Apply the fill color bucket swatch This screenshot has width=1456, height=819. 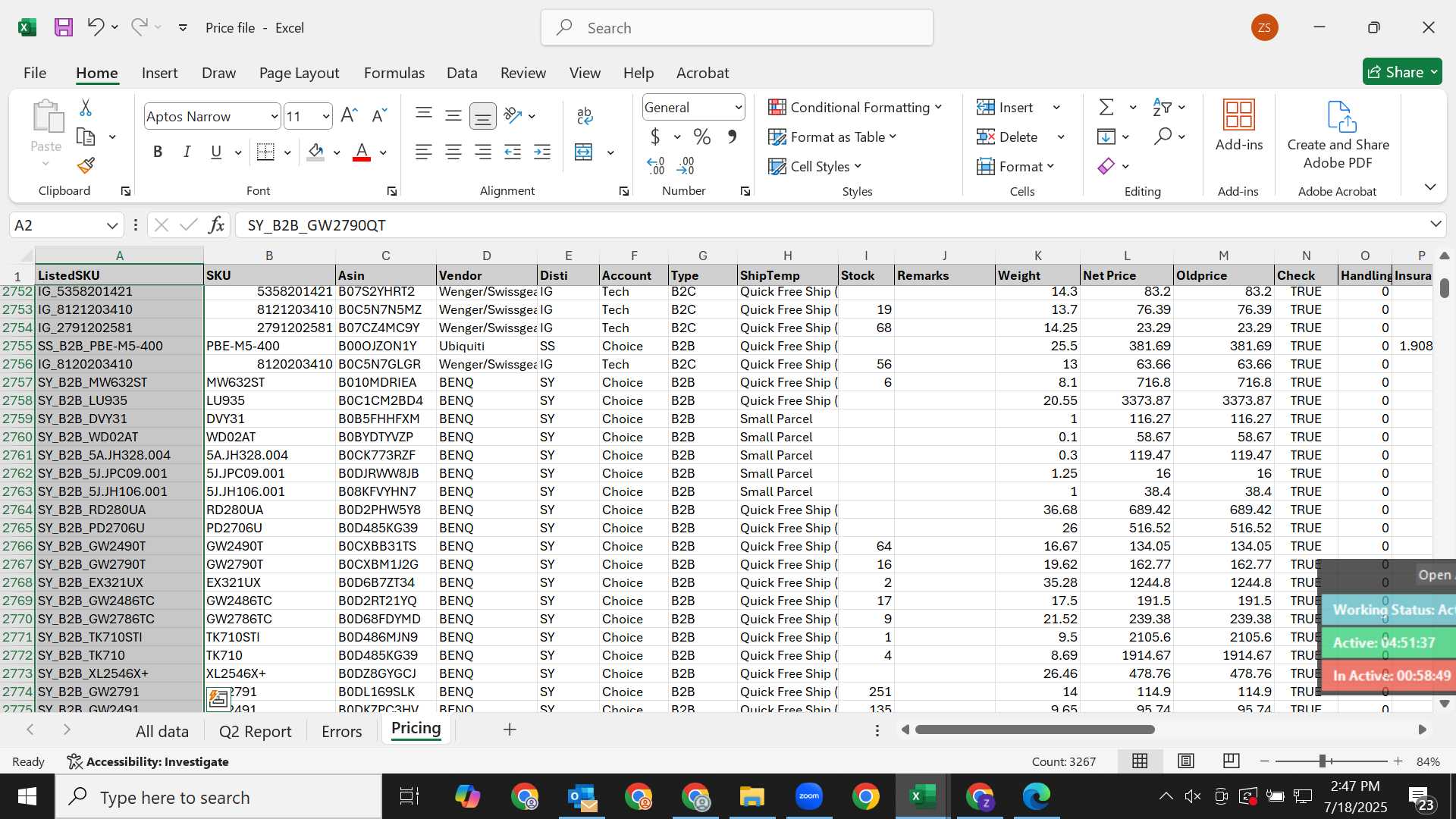pos(316,152)
